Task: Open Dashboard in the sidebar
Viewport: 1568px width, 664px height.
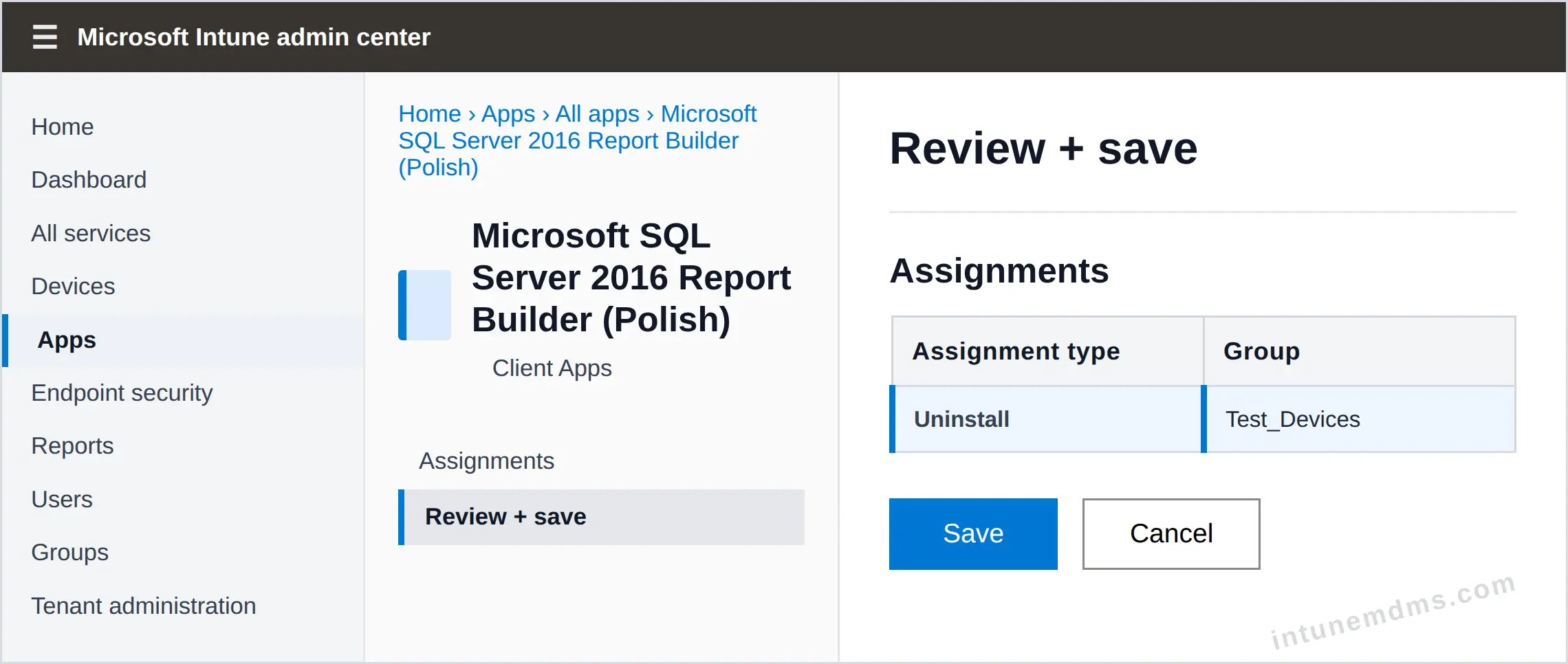Action: pyautogui.click(x=89, y=179)
